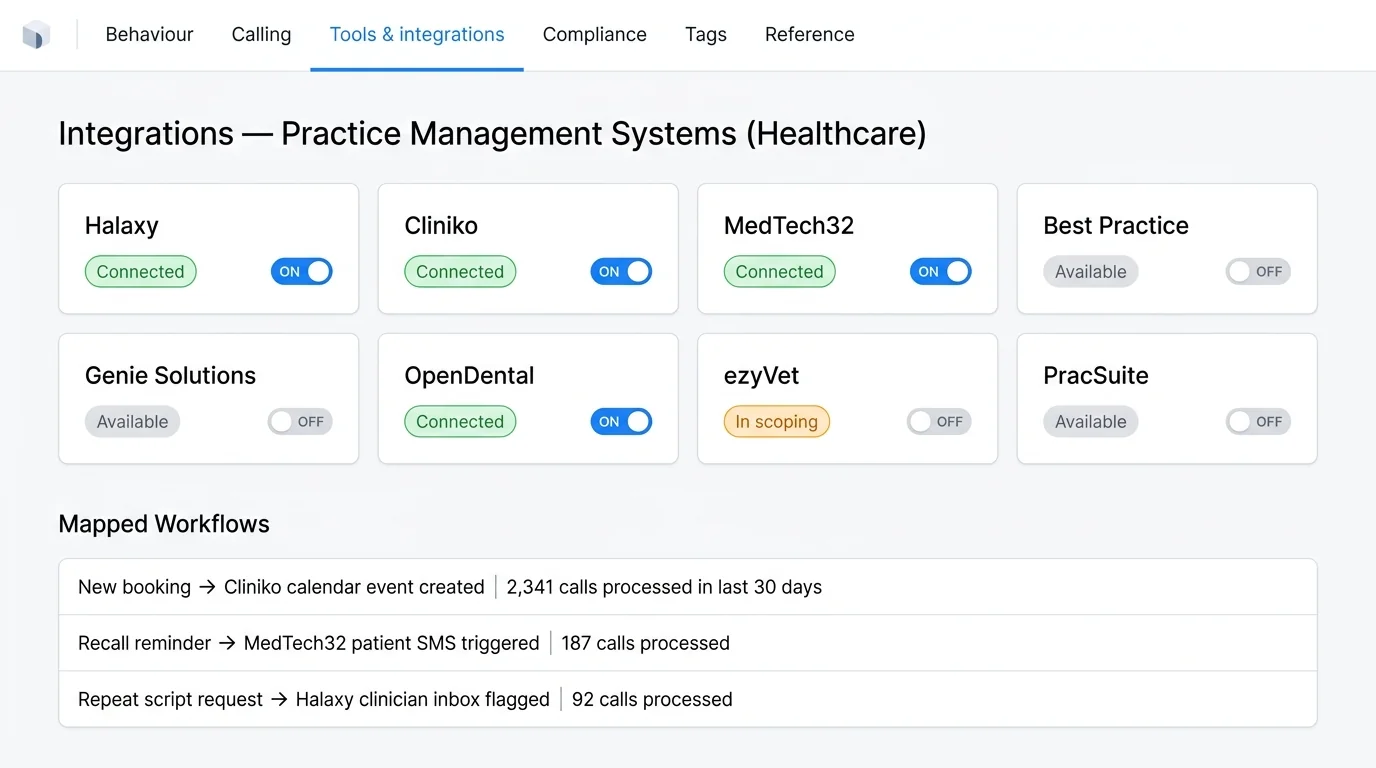Click the Genie Solutions Available badge
Viewport: 1376px width, 768px height.
click(132, 421)
